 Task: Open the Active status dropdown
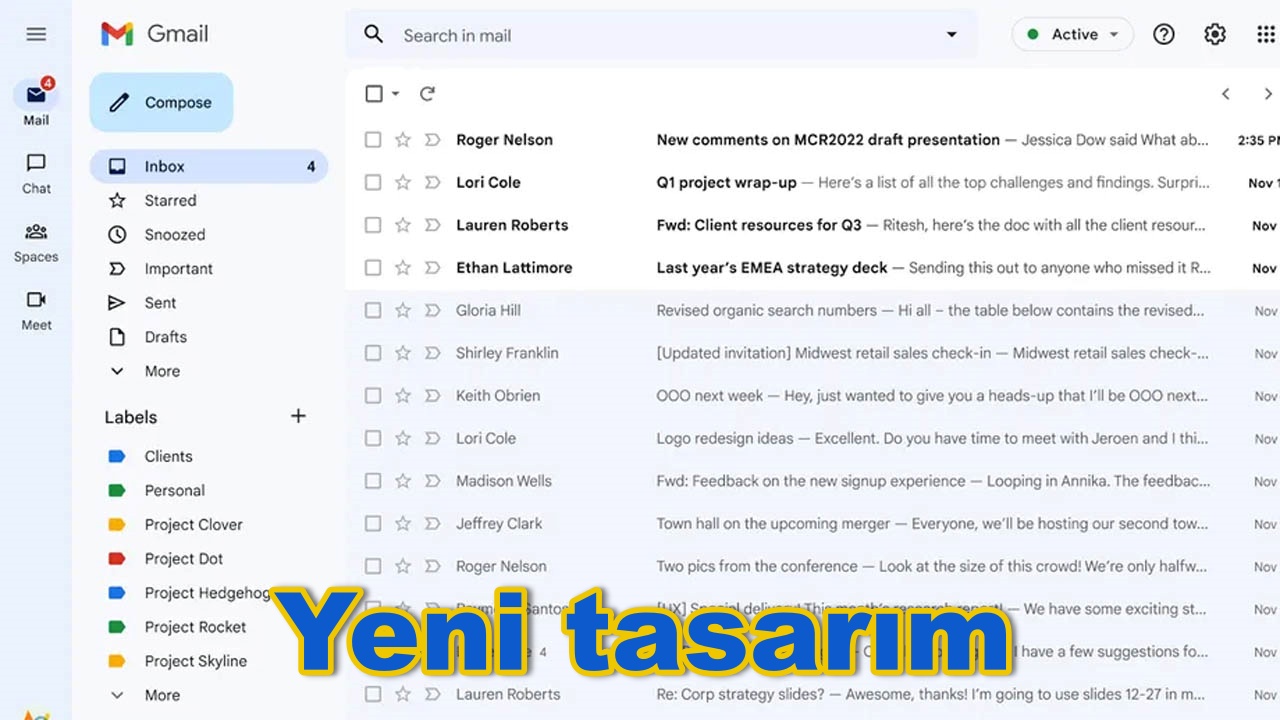click(1073, 35)
